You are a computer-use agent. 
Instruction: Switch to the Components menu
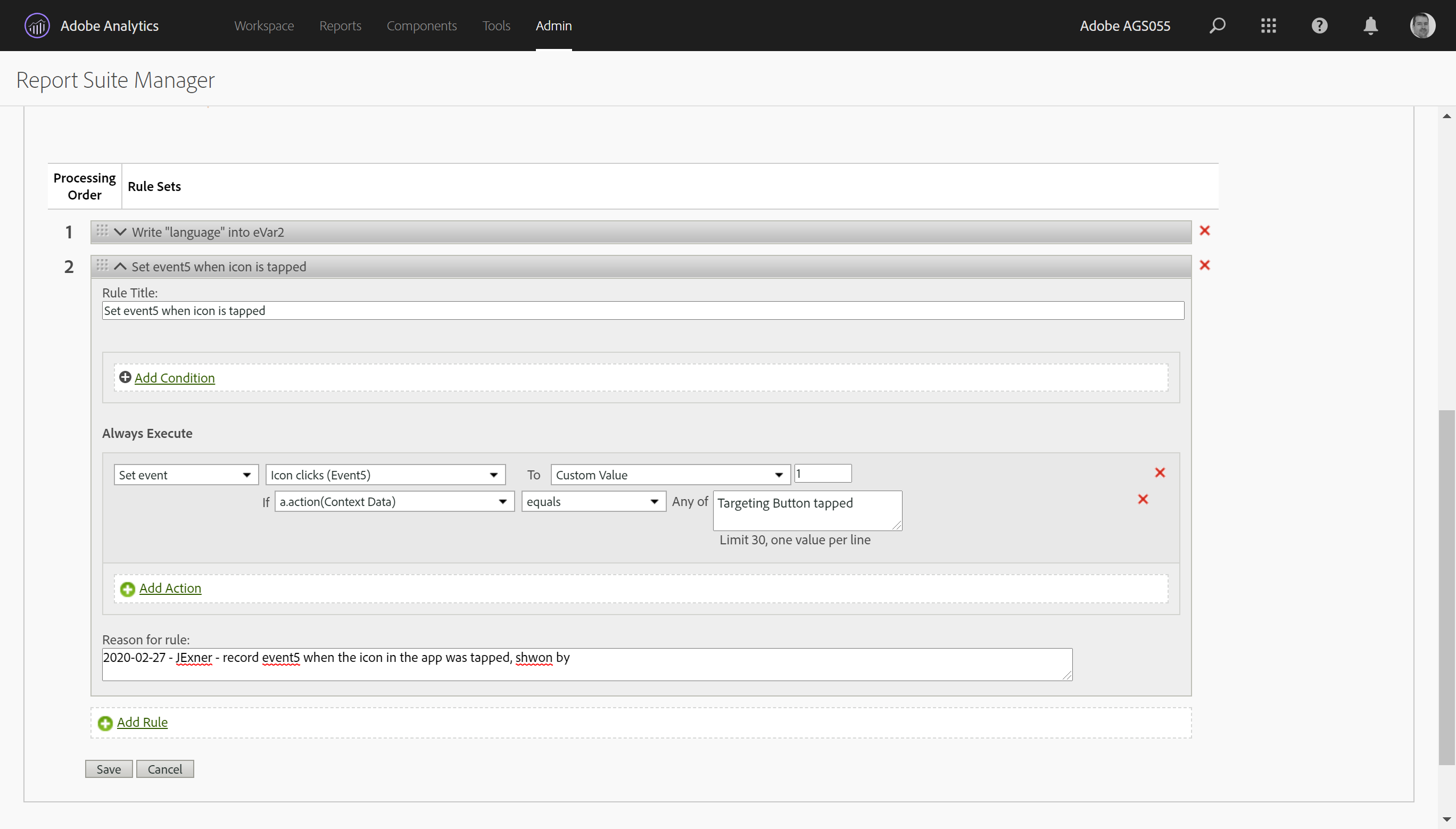point(421,26)
